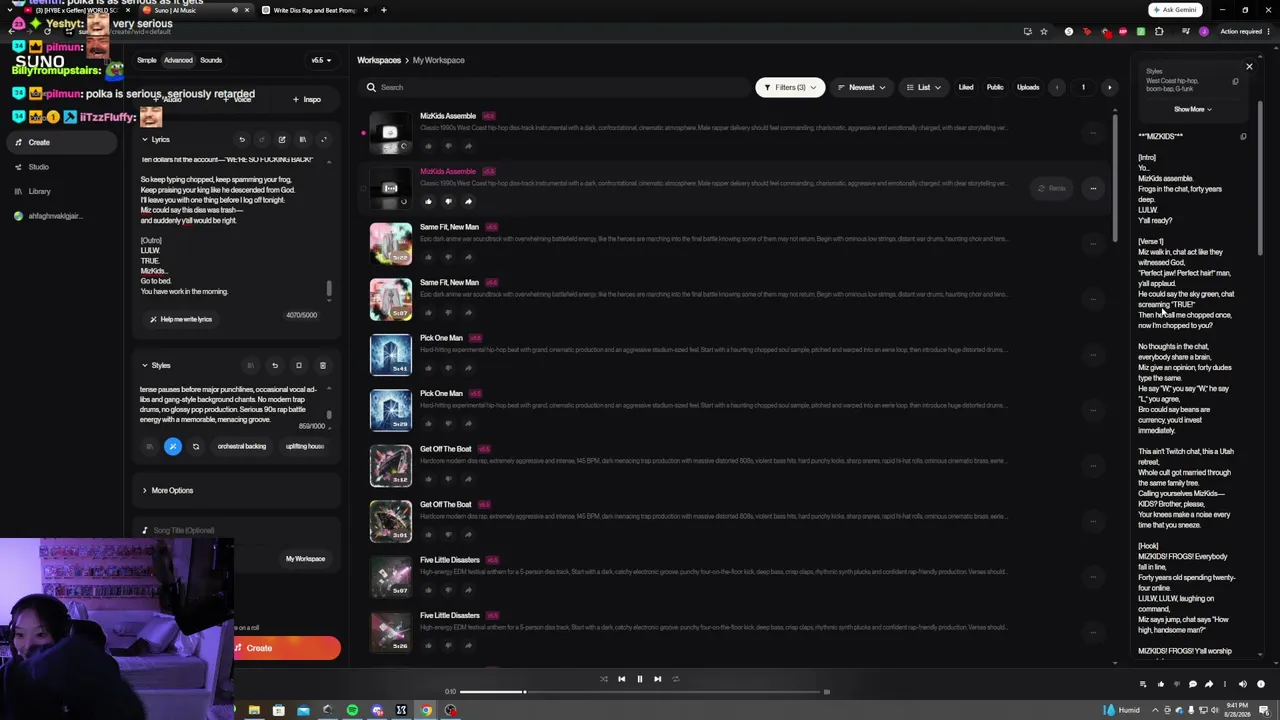
Task: Open the Filters (3) dropdown
Action: click(x=789, y=87)
